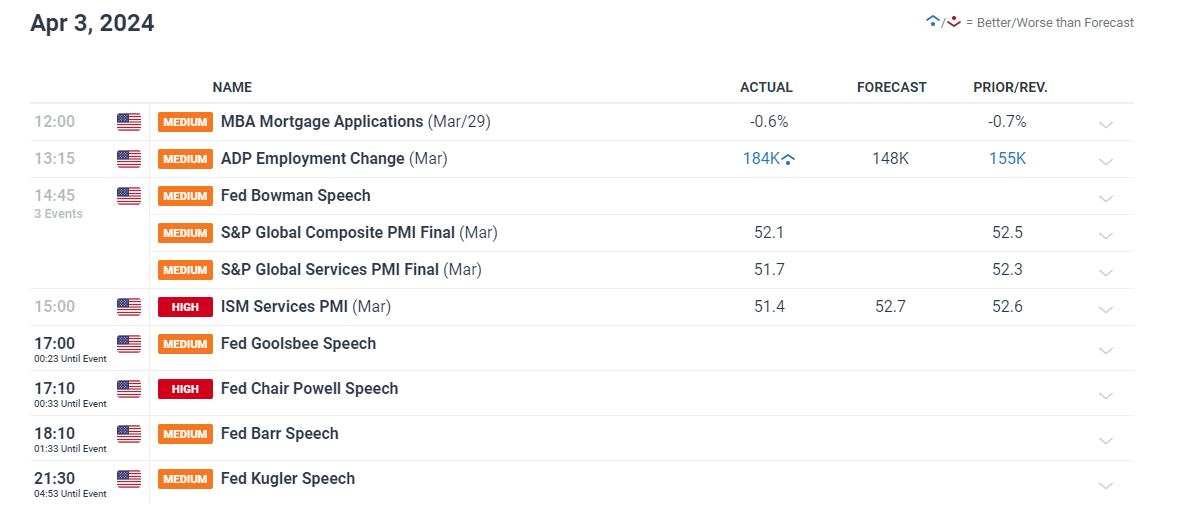The height and width of the screenshot is (520, 1191).
Task: Click the MEDIUM badge on Fed Bowman Speech
Action: (x=185, y=196)
